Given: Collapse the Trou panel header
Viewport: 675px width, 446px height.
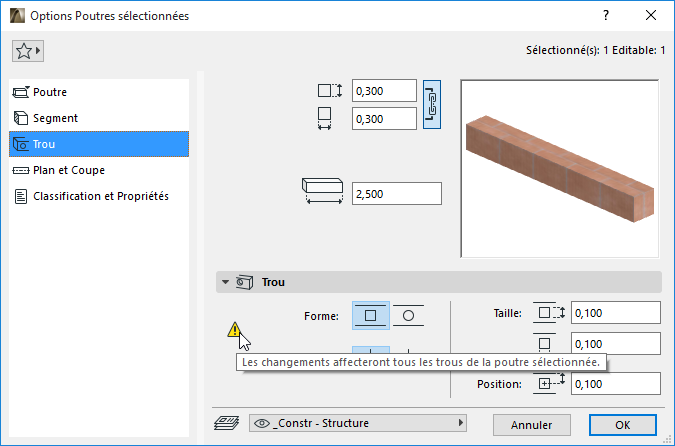Looking at the screenshot, I should click(225, 282).
